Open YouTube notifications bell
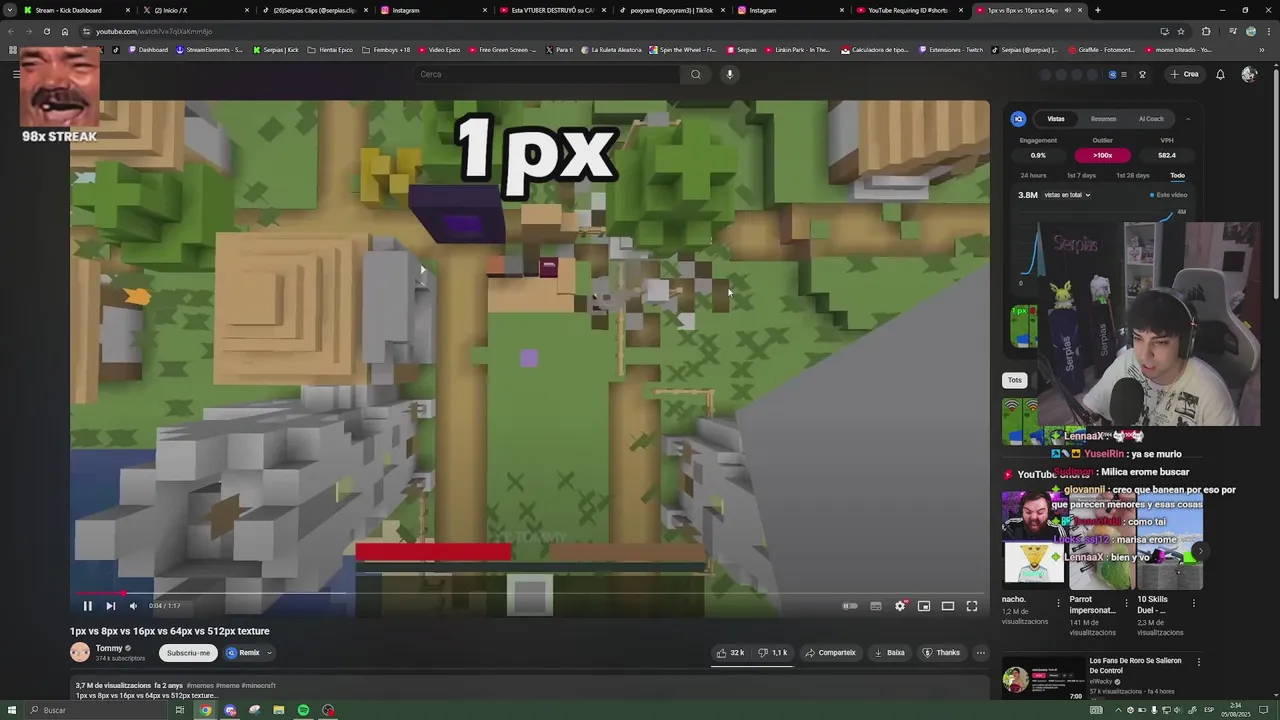 (x=1220, y=74)
